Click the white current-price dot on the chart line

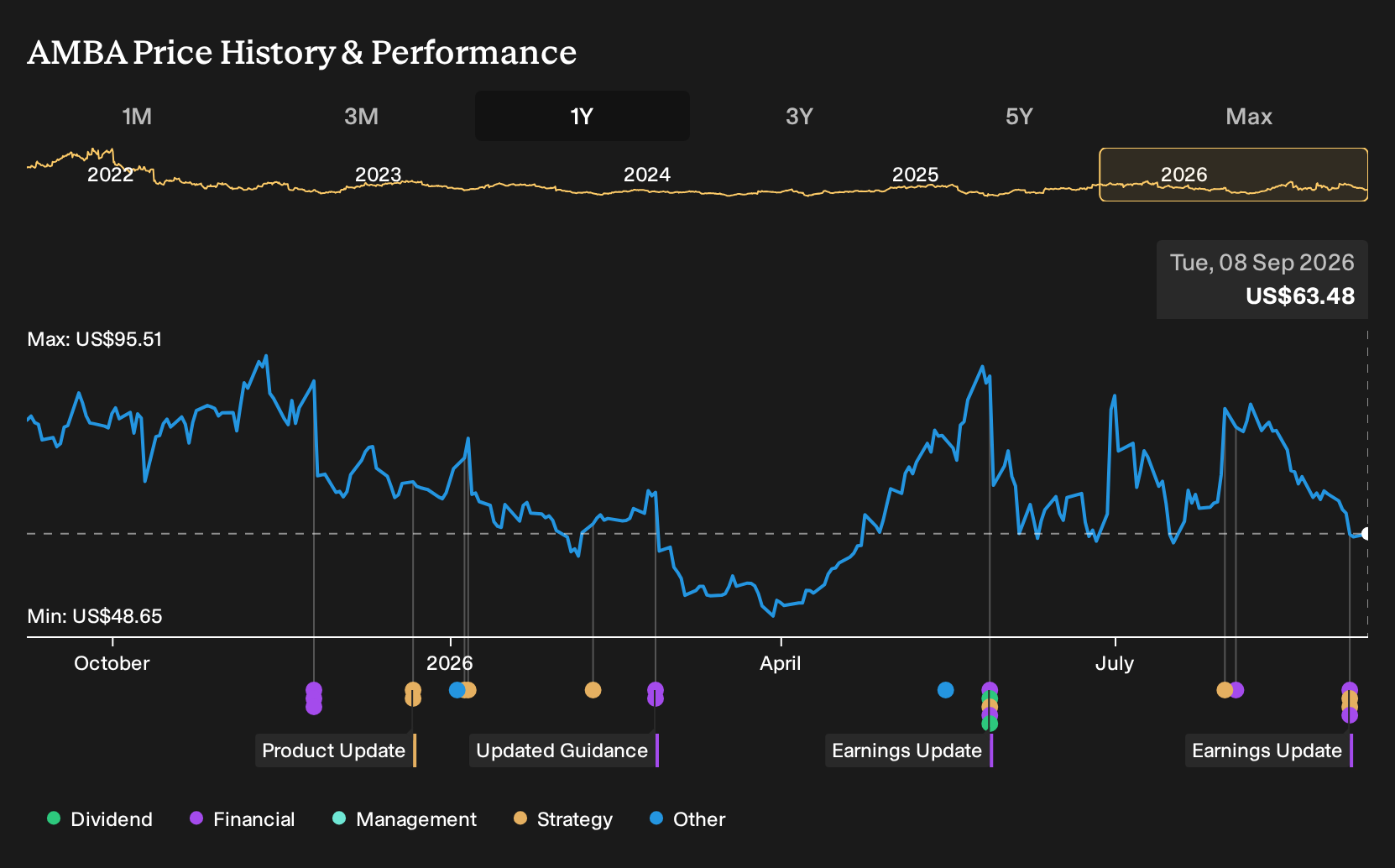pyautogui.click(x=1366, y=534)
